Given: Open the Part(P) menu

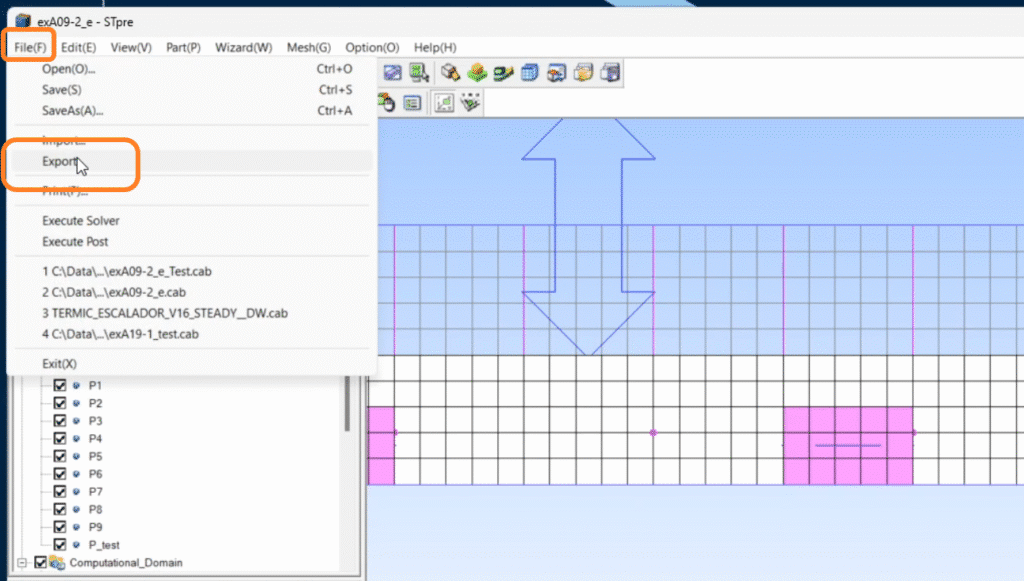Looking at the screenshot, I should 183,47.
